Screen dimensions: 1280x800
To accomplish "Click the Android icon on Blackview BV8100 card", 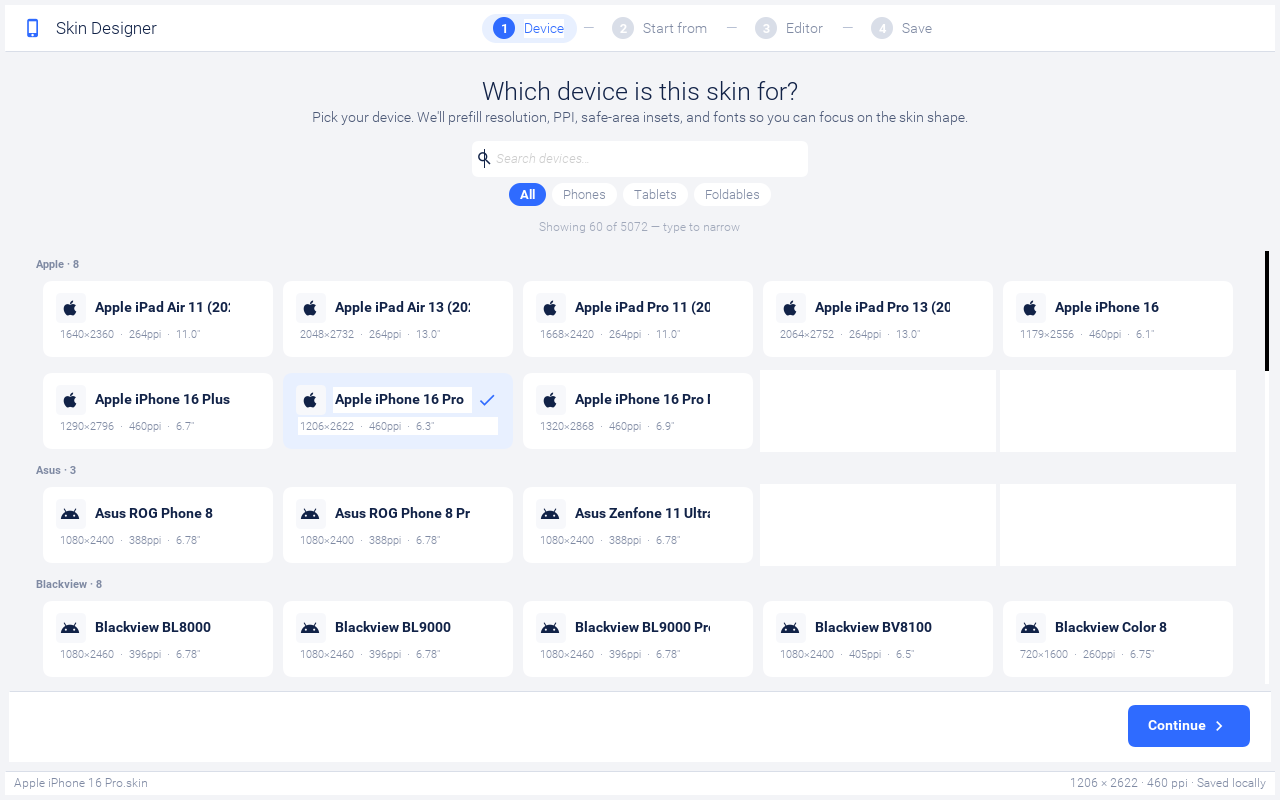I will 790,628.
